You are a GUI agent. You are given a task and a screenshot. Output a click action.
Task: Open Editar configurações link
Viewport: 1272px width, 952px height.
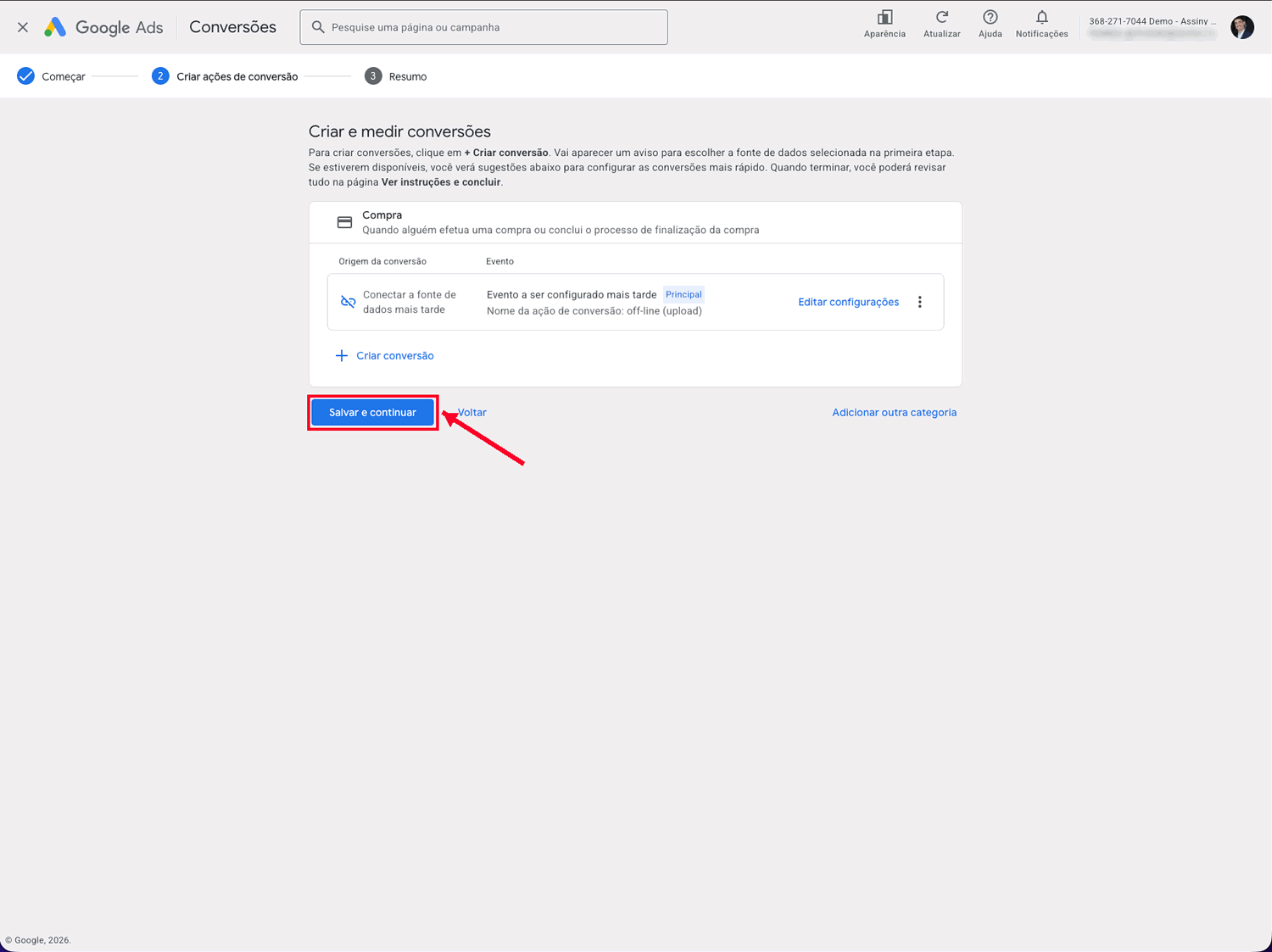coord(848,302)
